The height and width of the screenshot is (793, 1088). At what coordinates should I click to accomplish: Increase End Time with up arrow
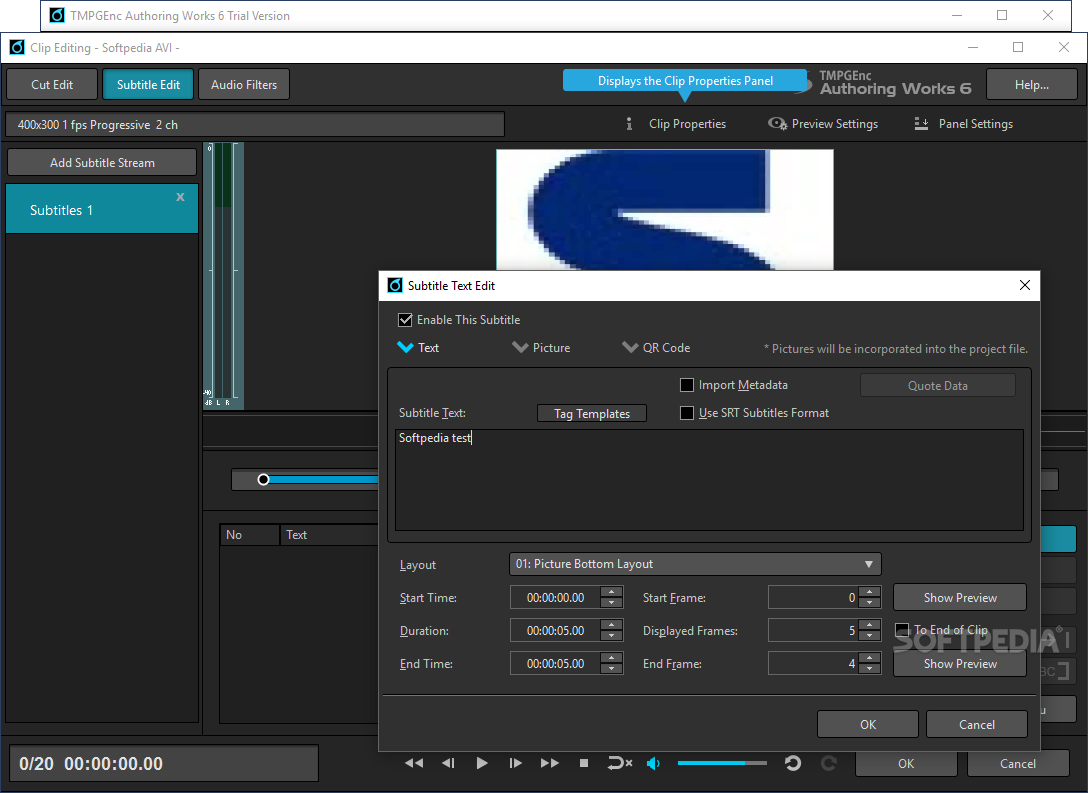click(611, 658)
